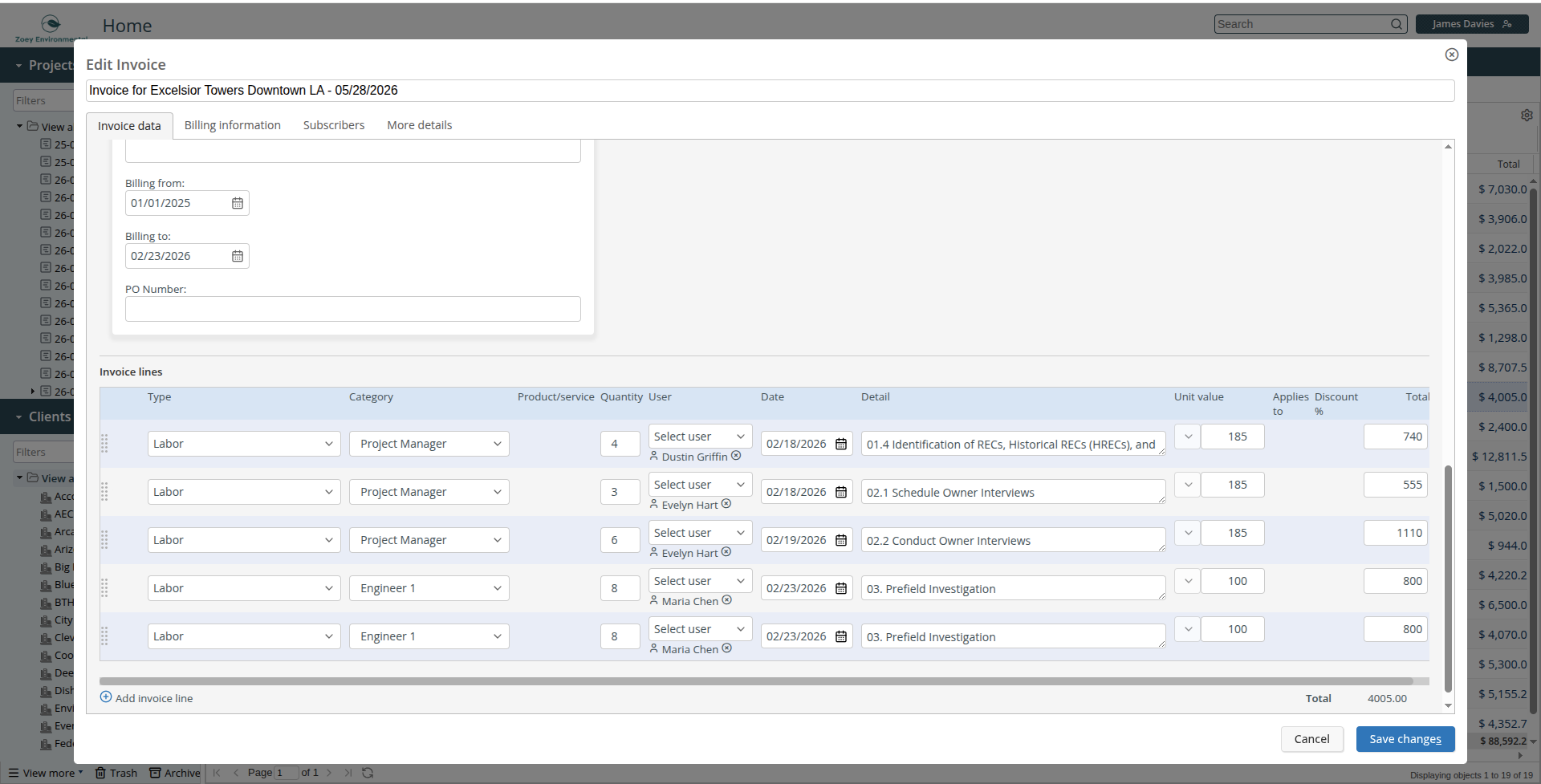
Task: Switch to the Invoice data tab
Action: coord(129,126)
